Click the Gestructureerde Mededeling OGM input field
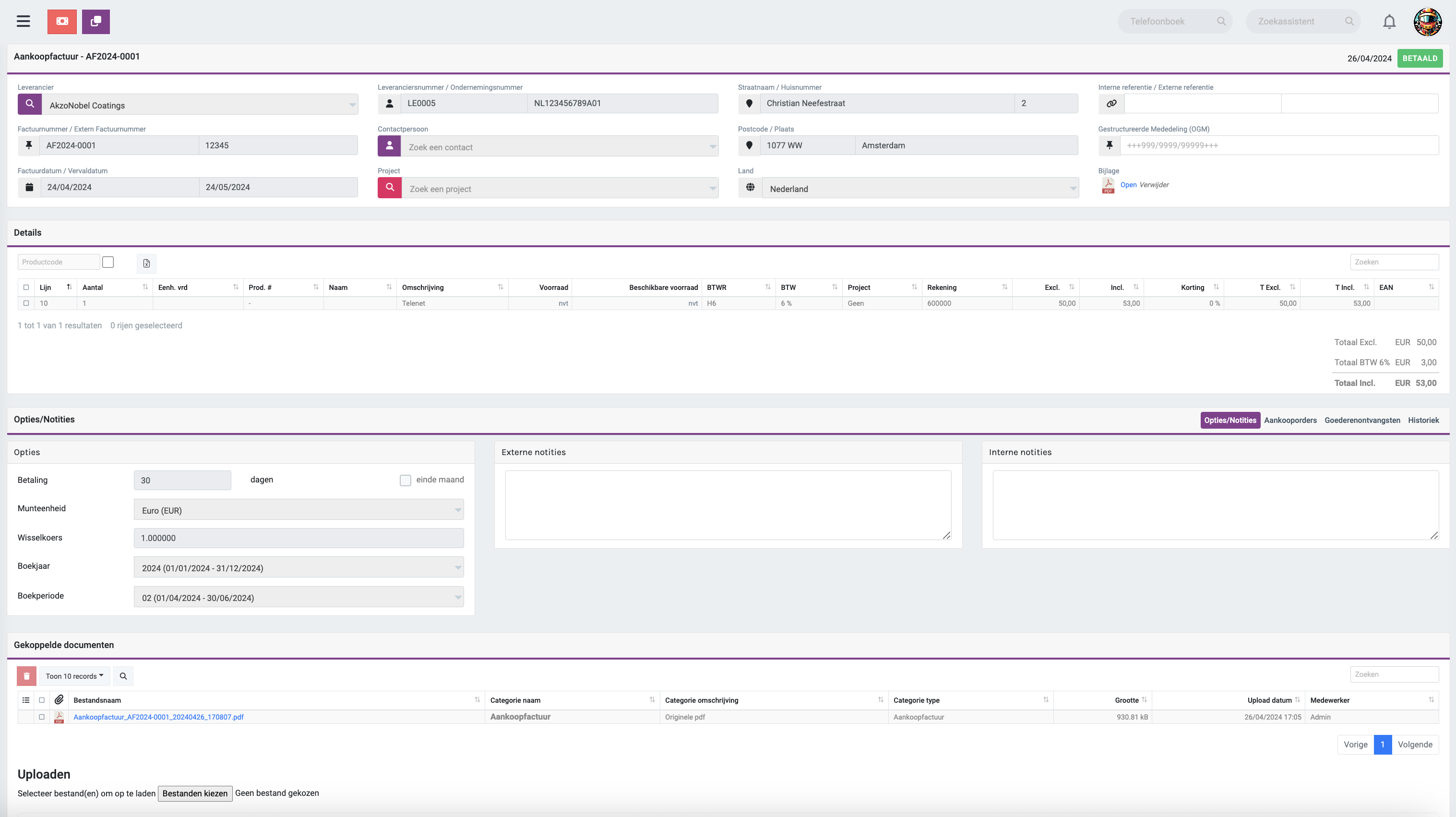 [x=1279, y=145]
